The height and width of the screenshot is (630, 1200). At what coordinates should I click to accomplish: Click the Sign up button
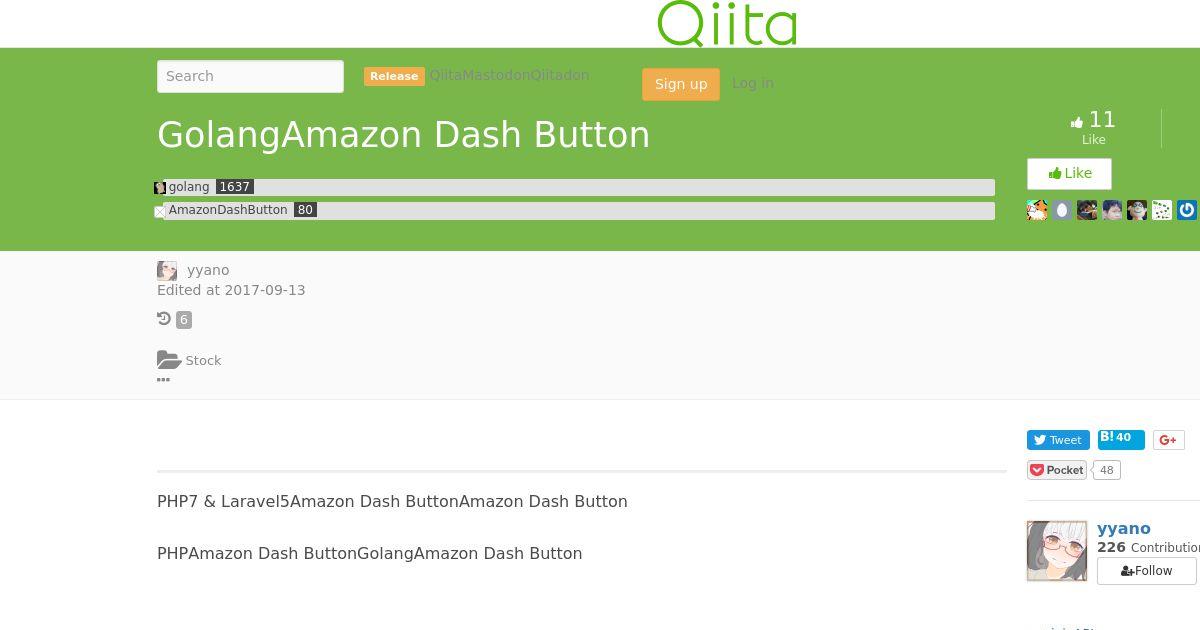[x=680, y=84]
